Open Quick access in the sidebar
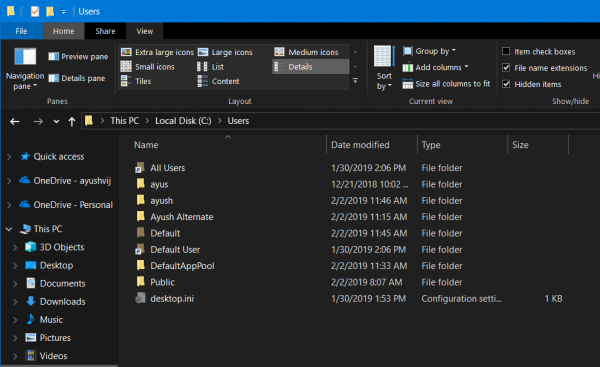This screenshot has height=367, width=600. [59, 157]
